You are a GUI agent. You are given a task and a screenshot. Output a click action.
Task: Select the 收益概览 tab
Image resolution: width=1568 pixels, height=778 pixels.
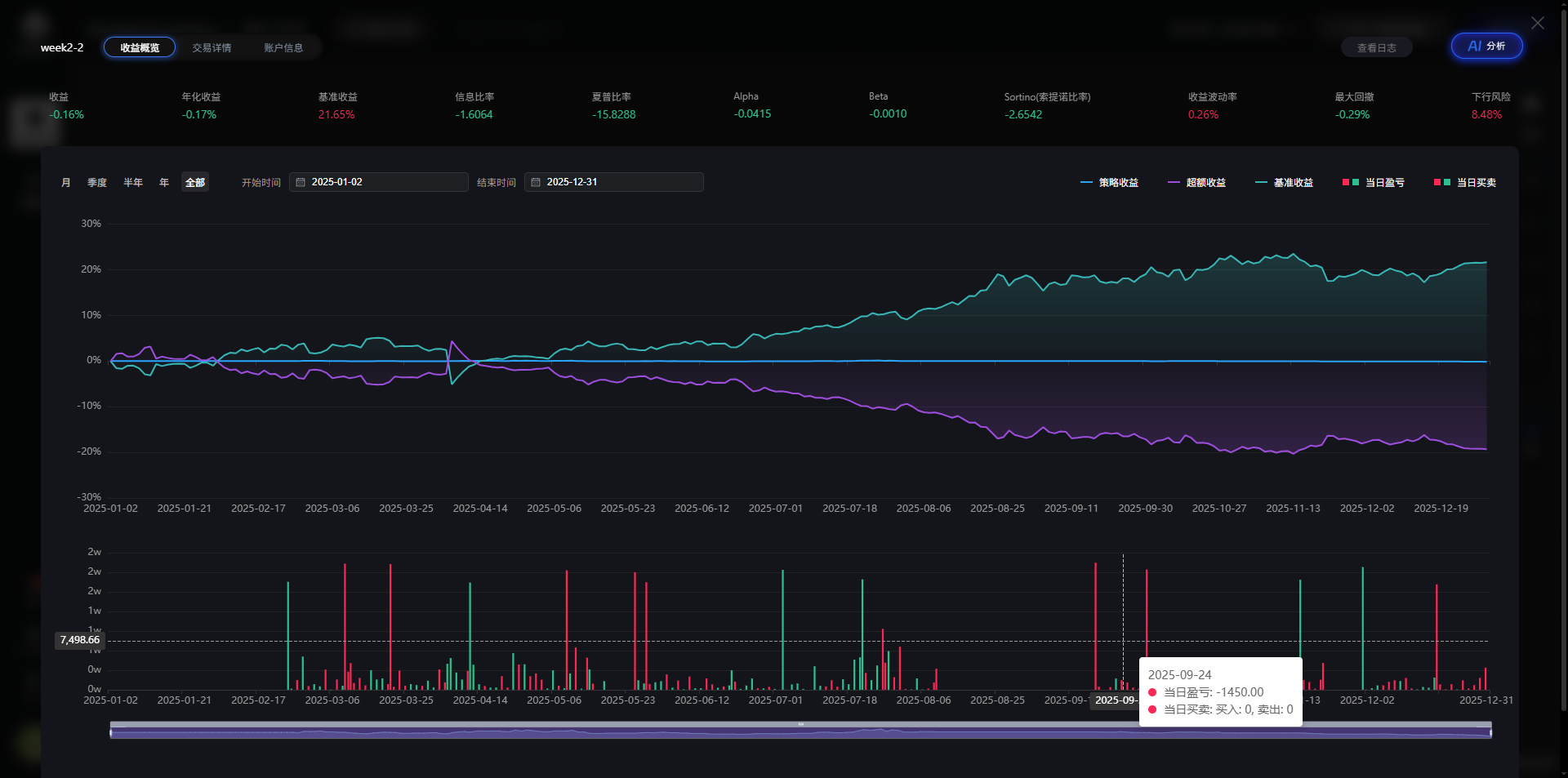pos(140,47)
